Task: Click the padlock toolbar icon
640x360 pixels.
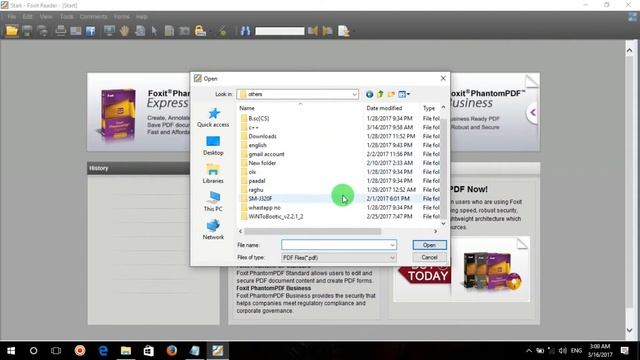Action: [x=200, y=31]
